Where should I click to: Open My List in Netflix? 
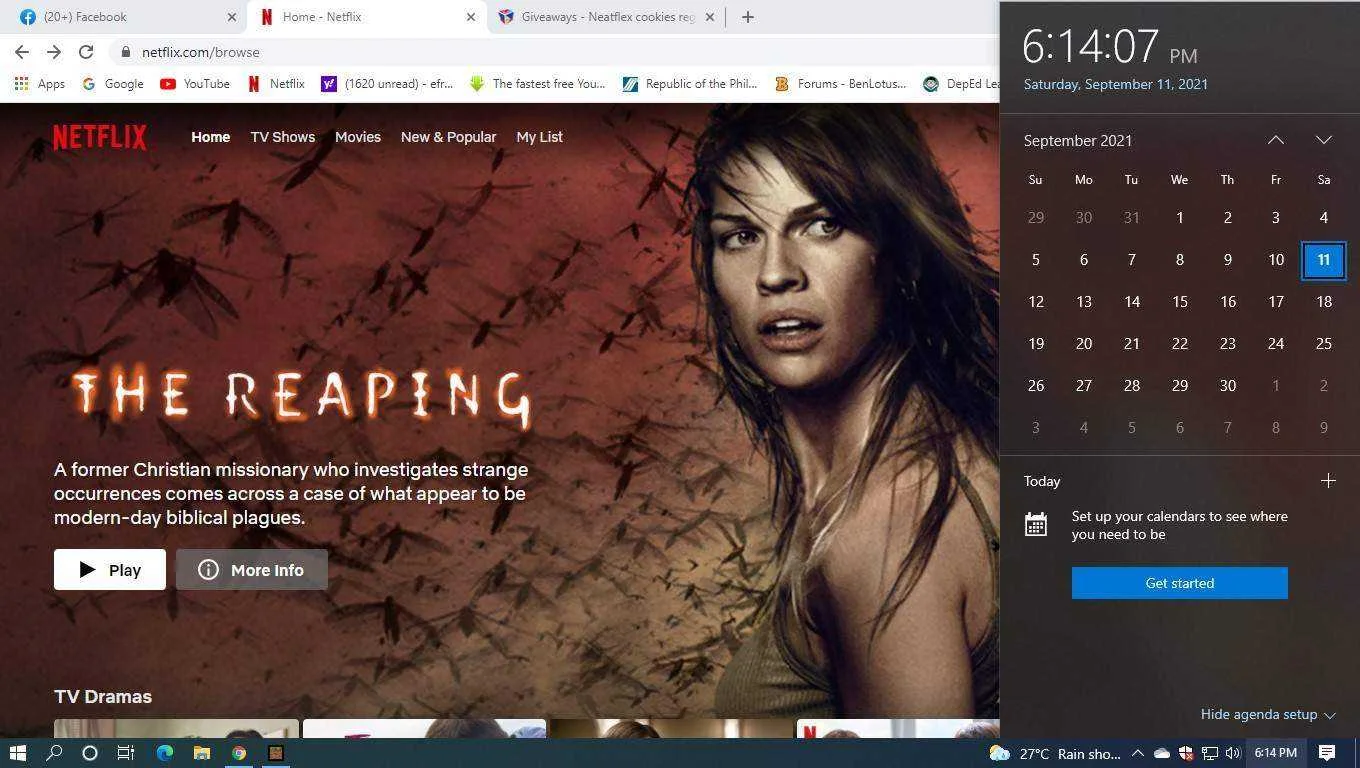tap(539, 137)
